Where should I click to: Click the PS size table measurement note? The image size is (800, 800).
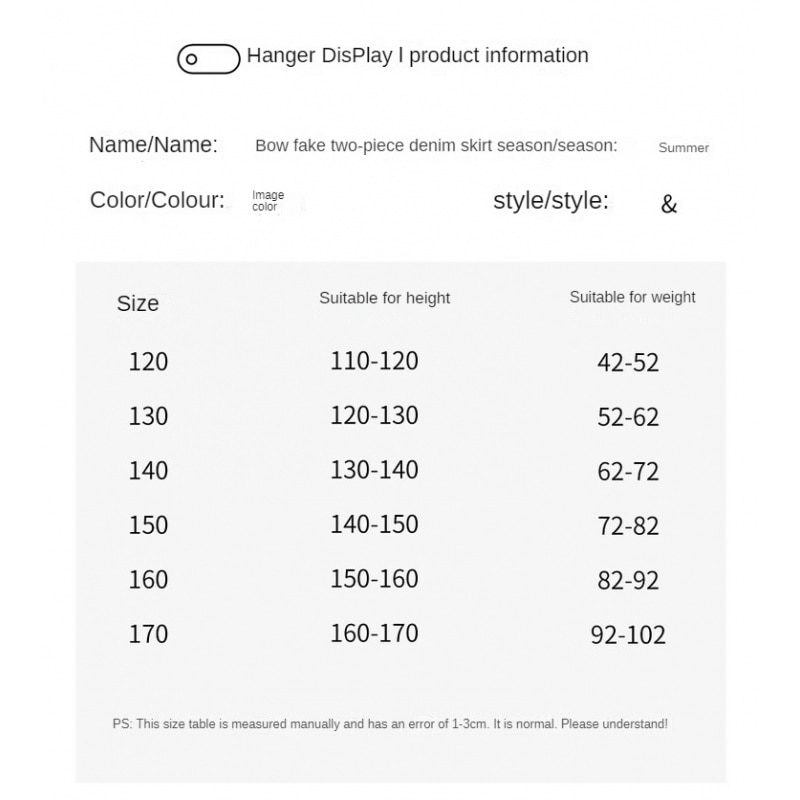390,724
